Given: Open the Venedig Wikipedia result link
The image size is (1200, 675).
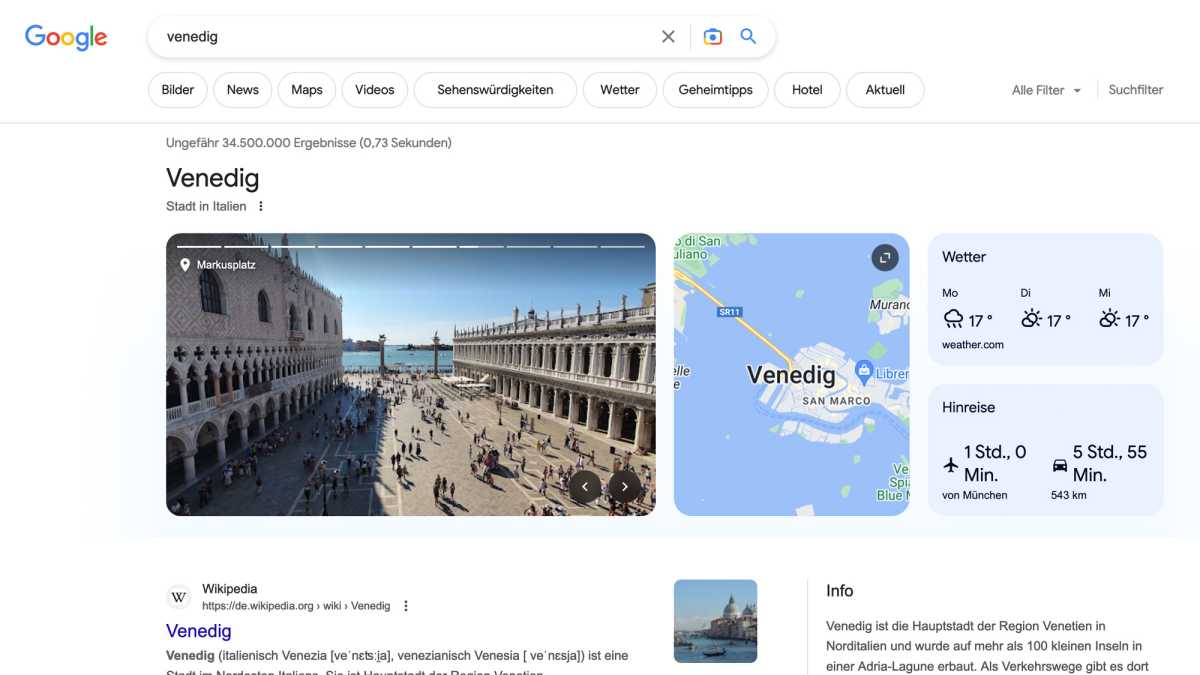Looking at the screenshot, I should (x=199, y=631).
